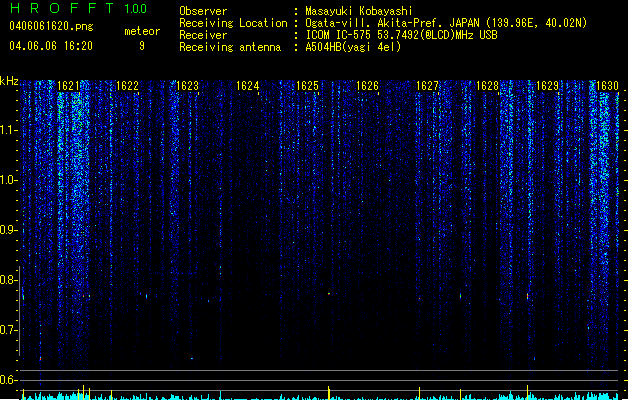Click the date stamp 04.06.06 16:20

[x=51, y=46]
